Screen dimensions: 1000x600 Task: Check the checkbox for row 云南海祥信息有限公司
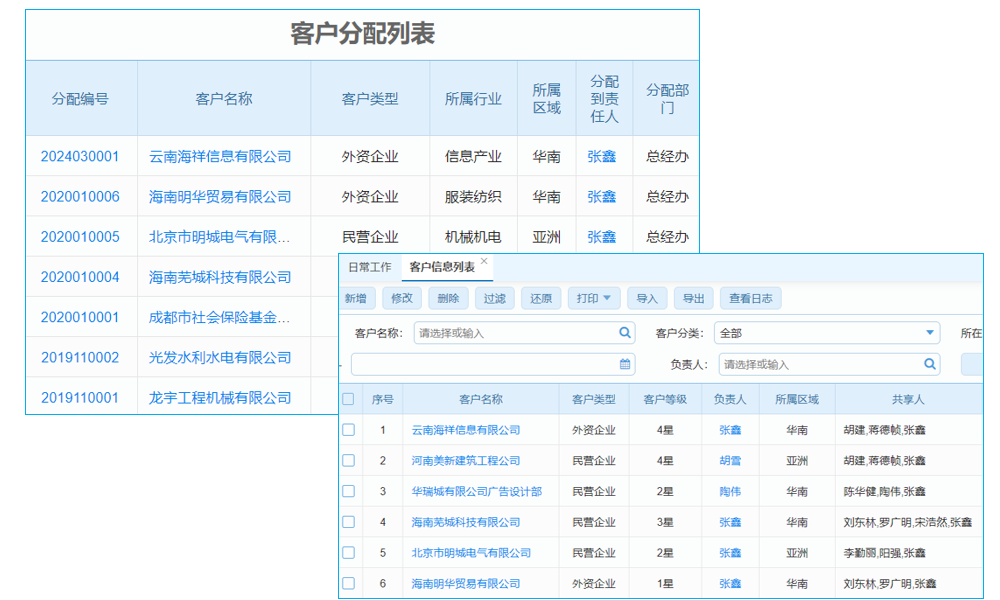click(x=349, y=429)
